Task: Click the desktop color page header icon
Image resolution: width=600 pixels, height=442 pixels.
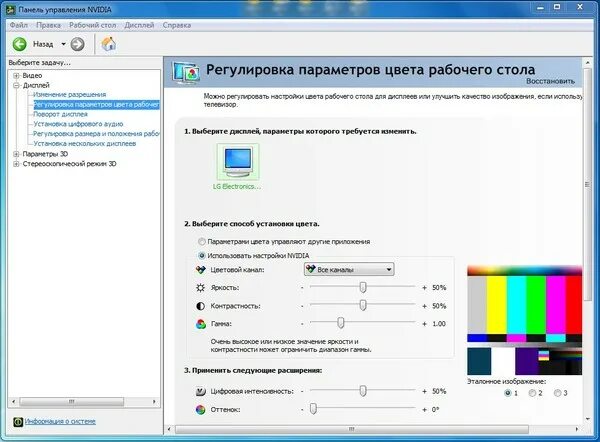Action: [x=186, y=72]
